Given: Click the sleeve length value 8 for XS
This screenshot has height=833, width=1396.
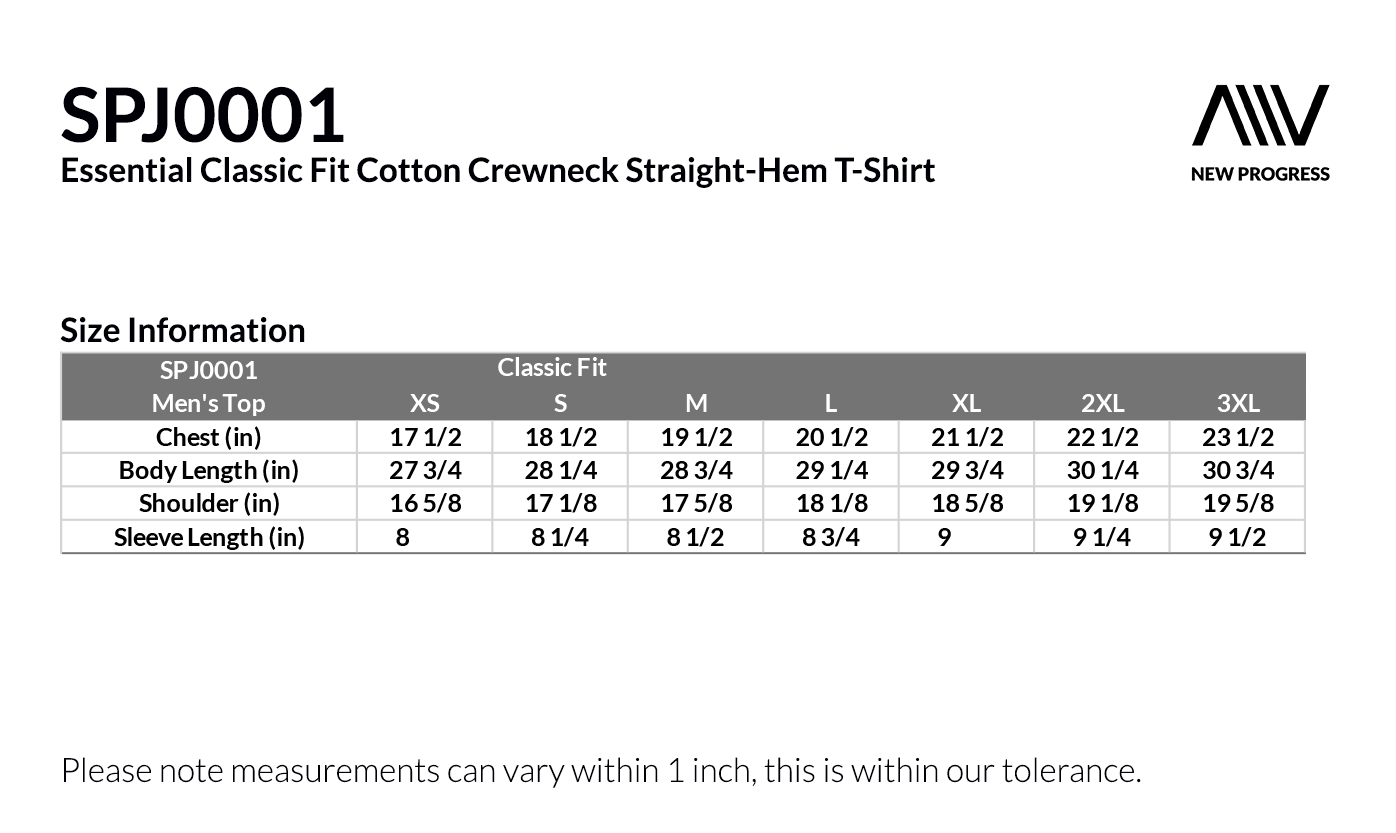Looking at the screenshot, I should point(402,537).
